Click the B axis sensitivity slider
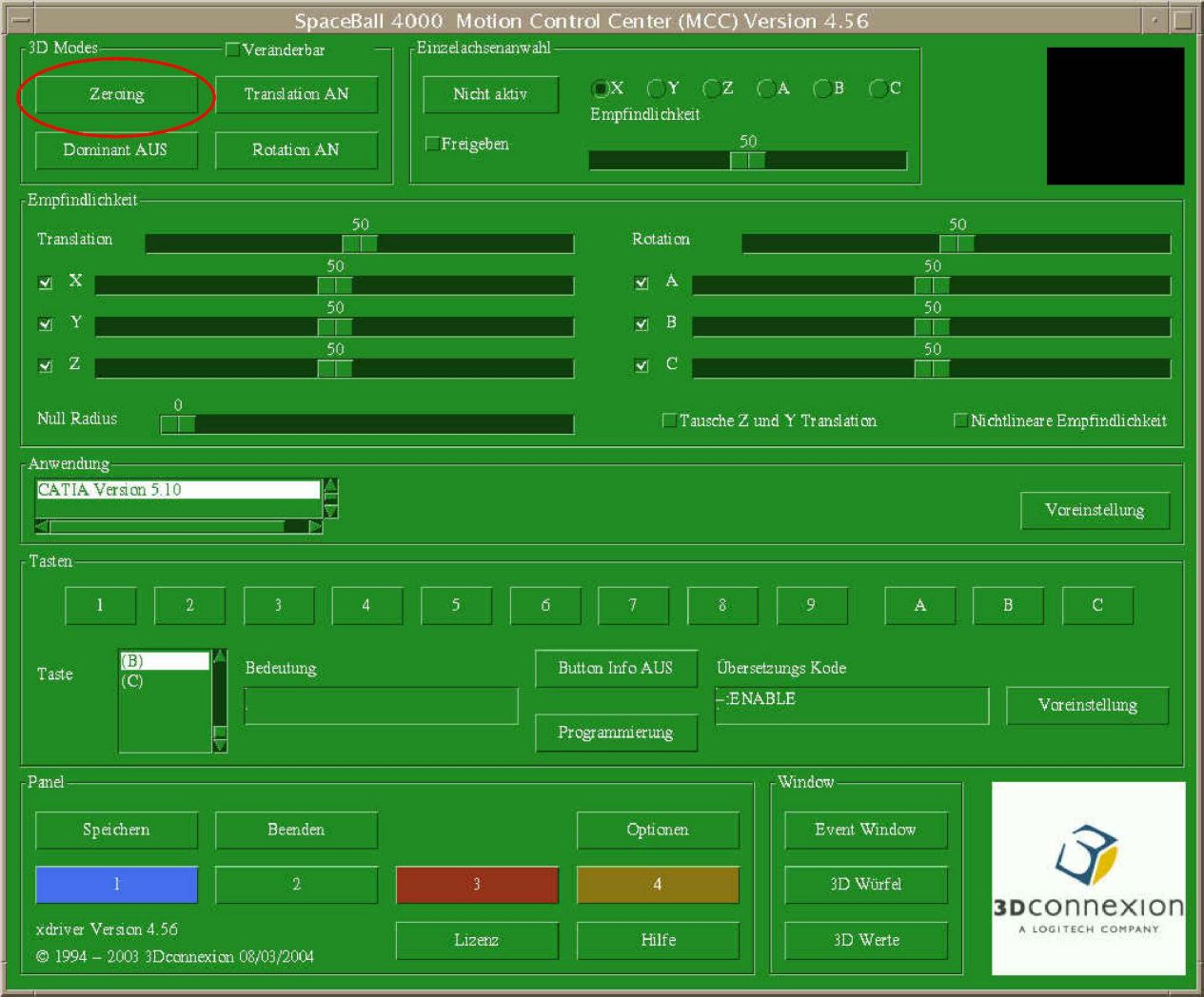Screen dimensions: 1204x997 click(932, 327)
